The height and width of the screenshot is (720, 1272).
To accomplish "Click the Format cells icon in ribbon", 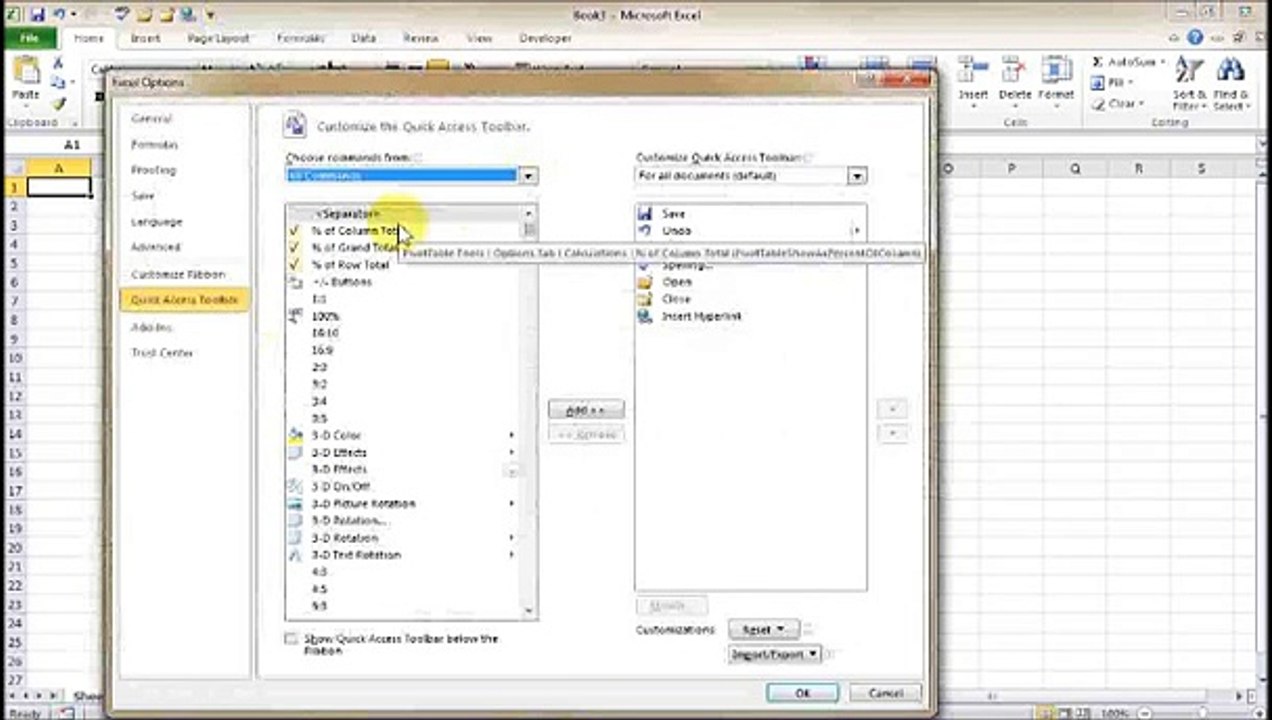I will (1056, 70).
